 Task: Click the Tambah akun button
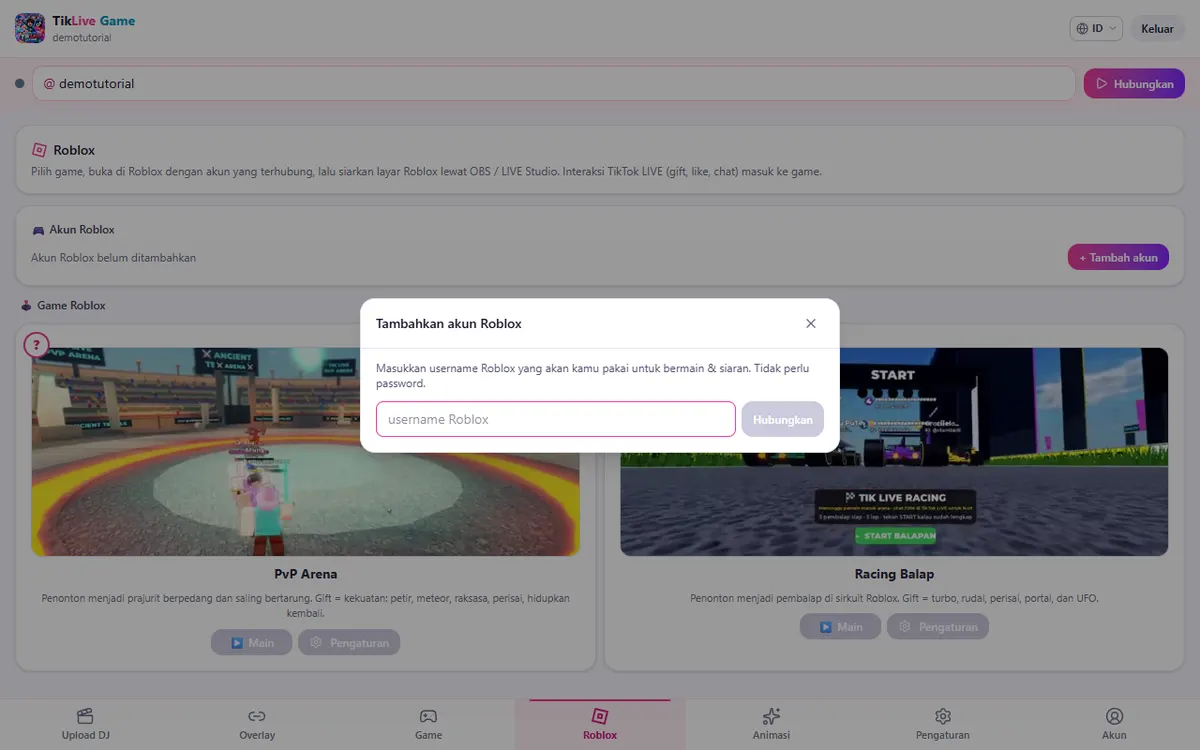tap(1118, 257)
